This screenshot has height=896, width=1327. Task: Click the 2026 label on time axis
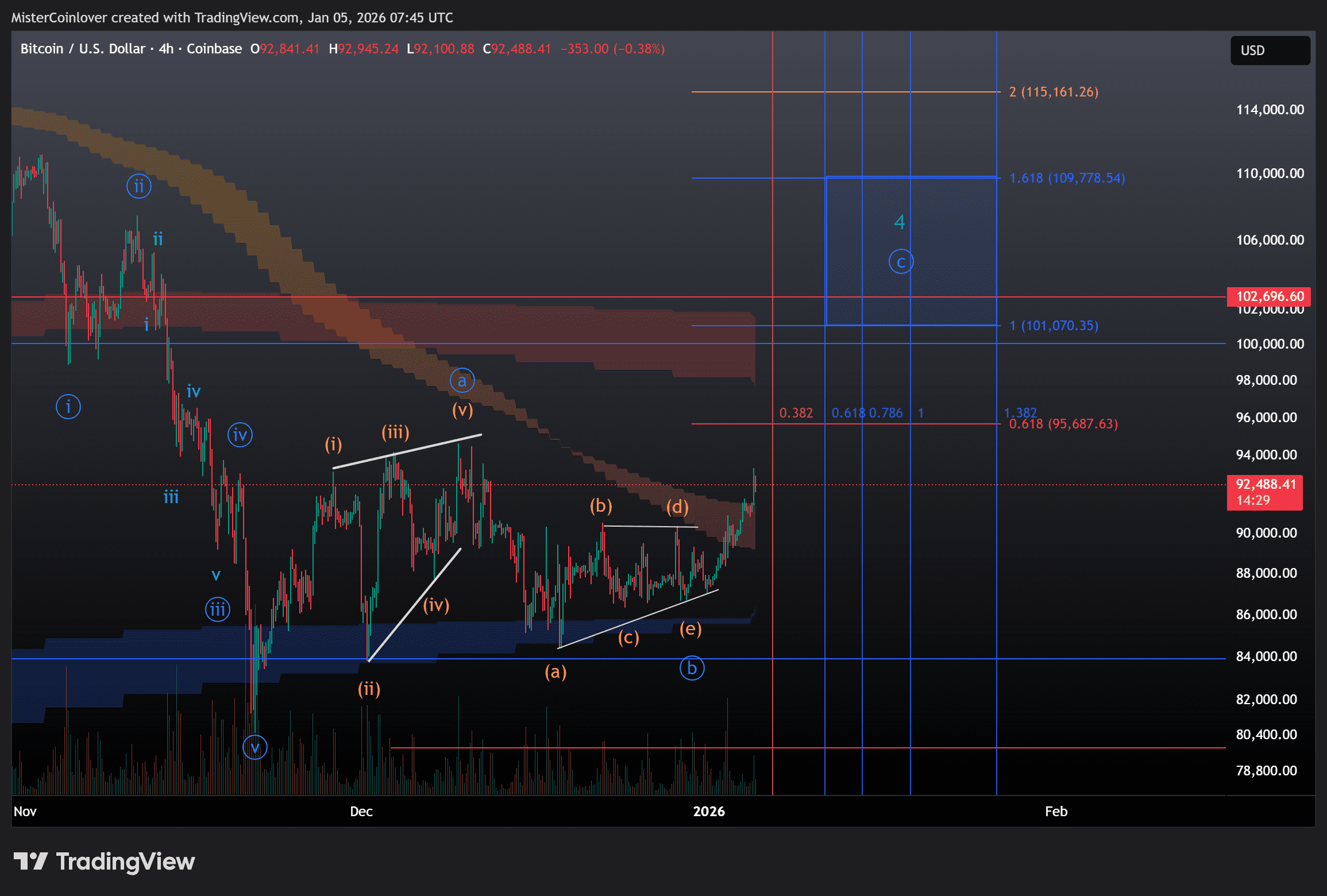point(709,811)
